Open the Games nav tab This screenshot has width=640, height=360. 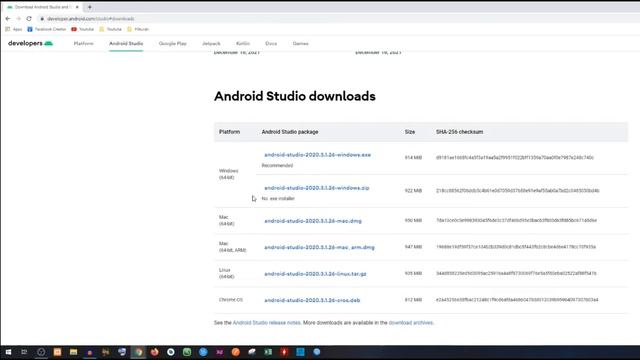coord(300,43)
